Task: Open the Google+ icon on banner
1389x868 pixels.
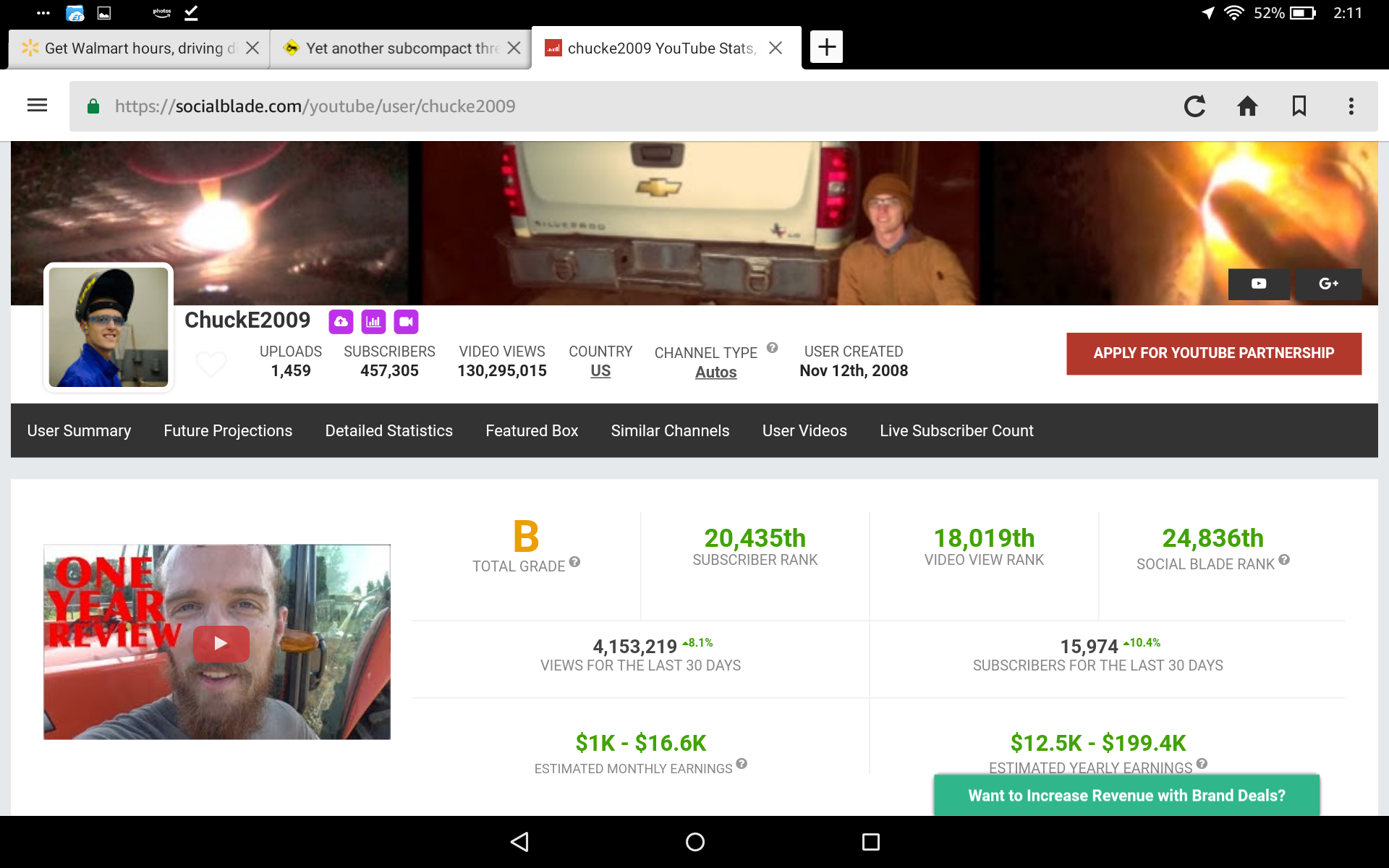Action: (1328, 284)
